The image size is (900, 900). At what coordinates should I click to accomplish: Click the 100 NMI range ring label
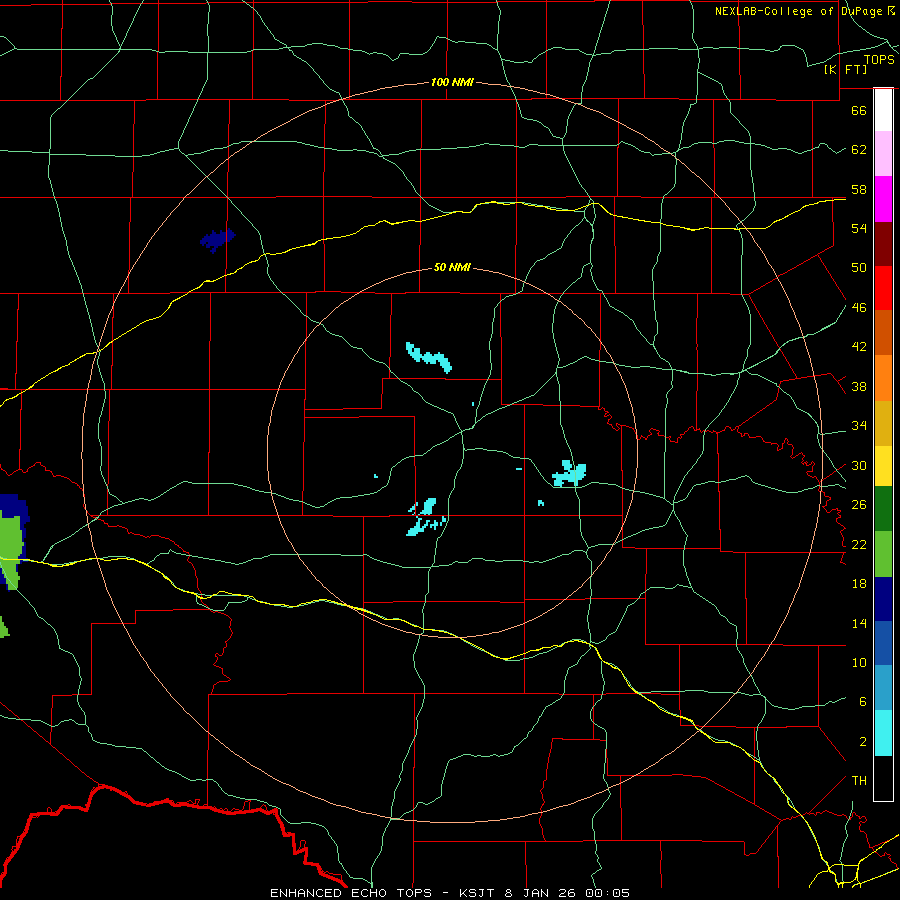click(452, 82)
